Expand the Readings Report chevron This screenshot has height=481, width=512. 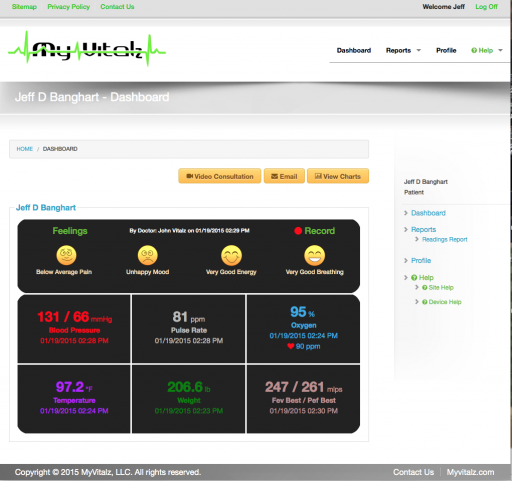pyautogui.click(x=417, y=239)
